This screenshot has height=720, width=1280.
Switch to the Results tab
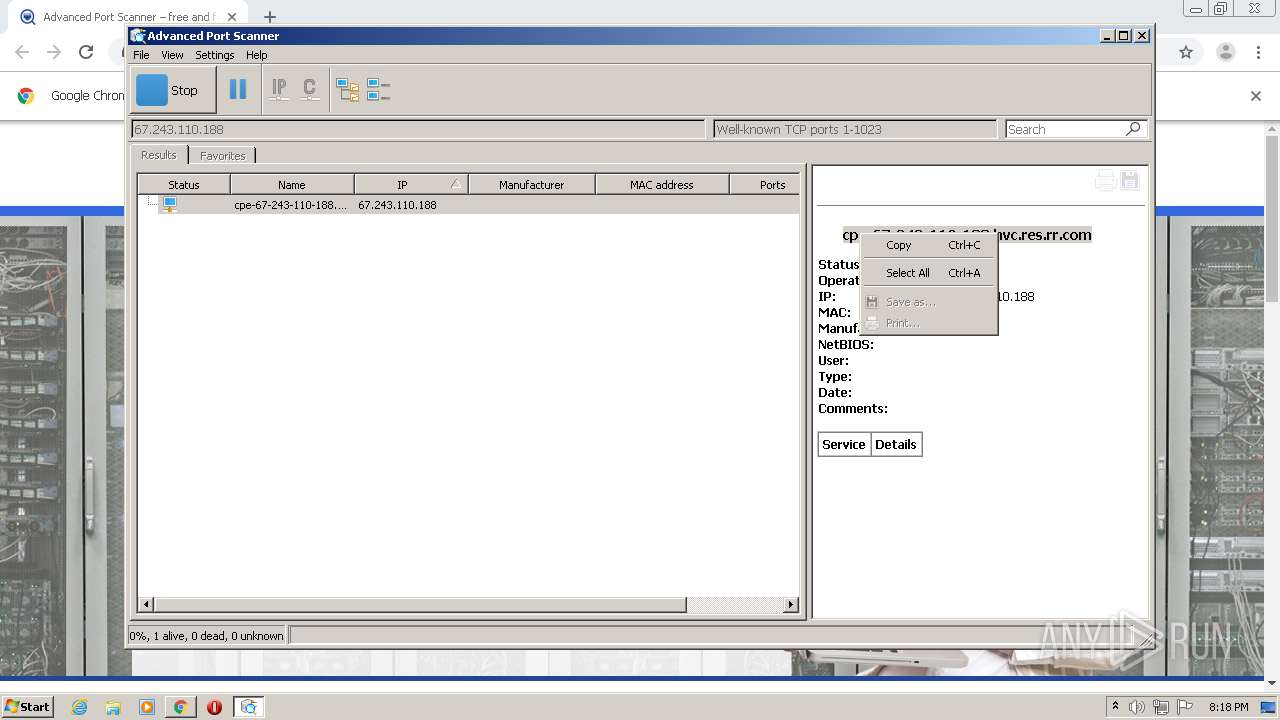158,155
